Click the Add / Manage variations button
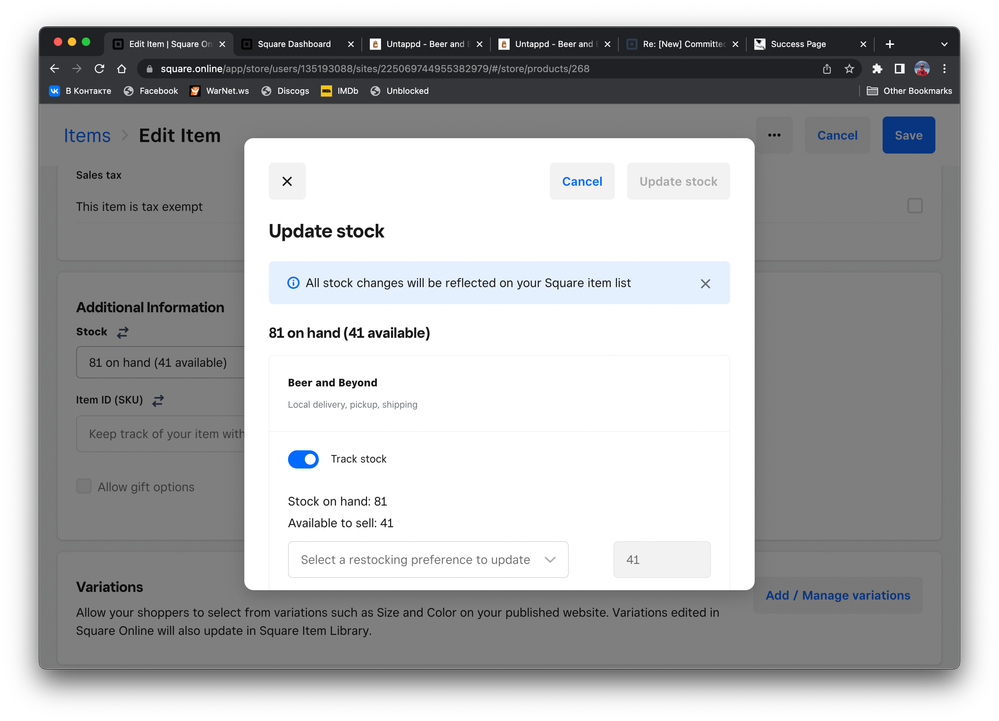Viewport: 999px width, 721px height. pos(837,595)
